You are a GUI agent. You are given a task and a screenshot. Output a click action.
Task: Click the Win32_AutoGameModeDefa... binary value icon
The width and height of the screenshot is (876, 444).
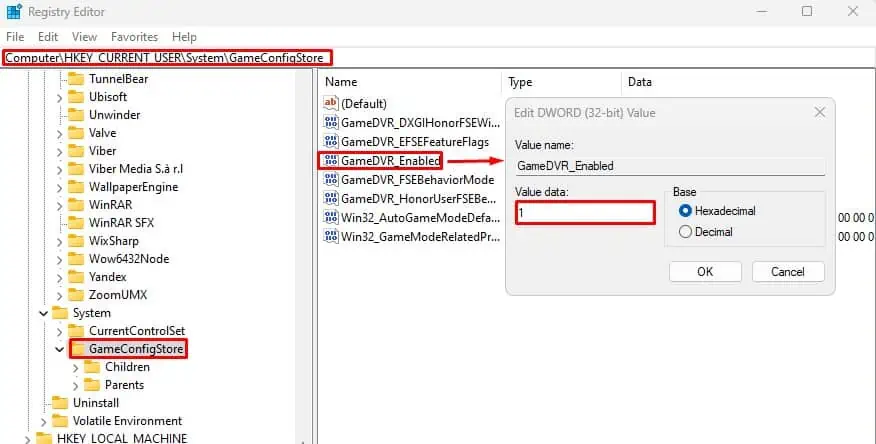[x=331, y=218]
